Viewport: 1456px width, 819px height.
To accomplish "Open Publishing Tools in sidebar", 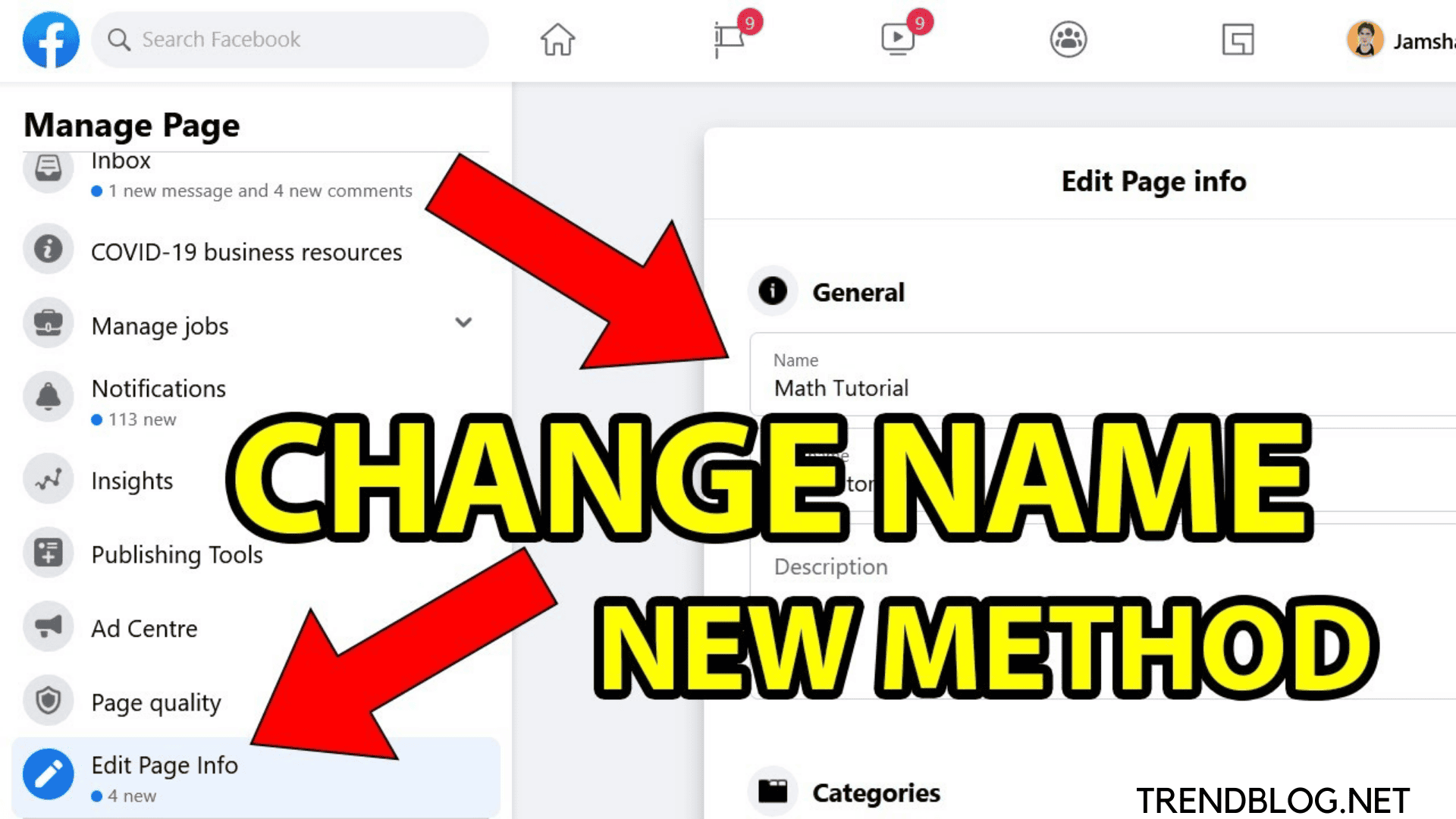I will pyautogui.click(x=177, y=553).
